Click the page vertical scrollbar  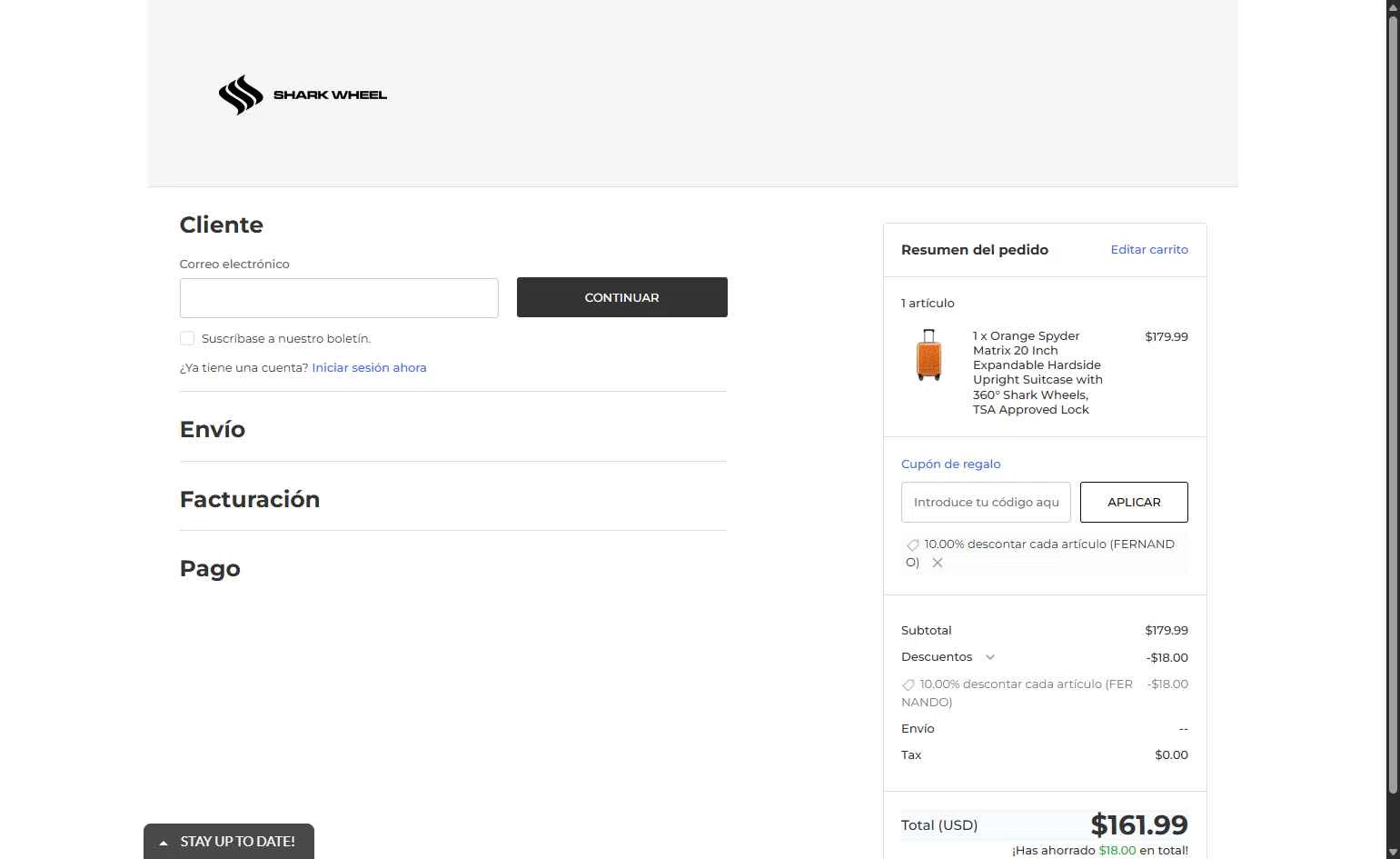tap(1393, 405)
